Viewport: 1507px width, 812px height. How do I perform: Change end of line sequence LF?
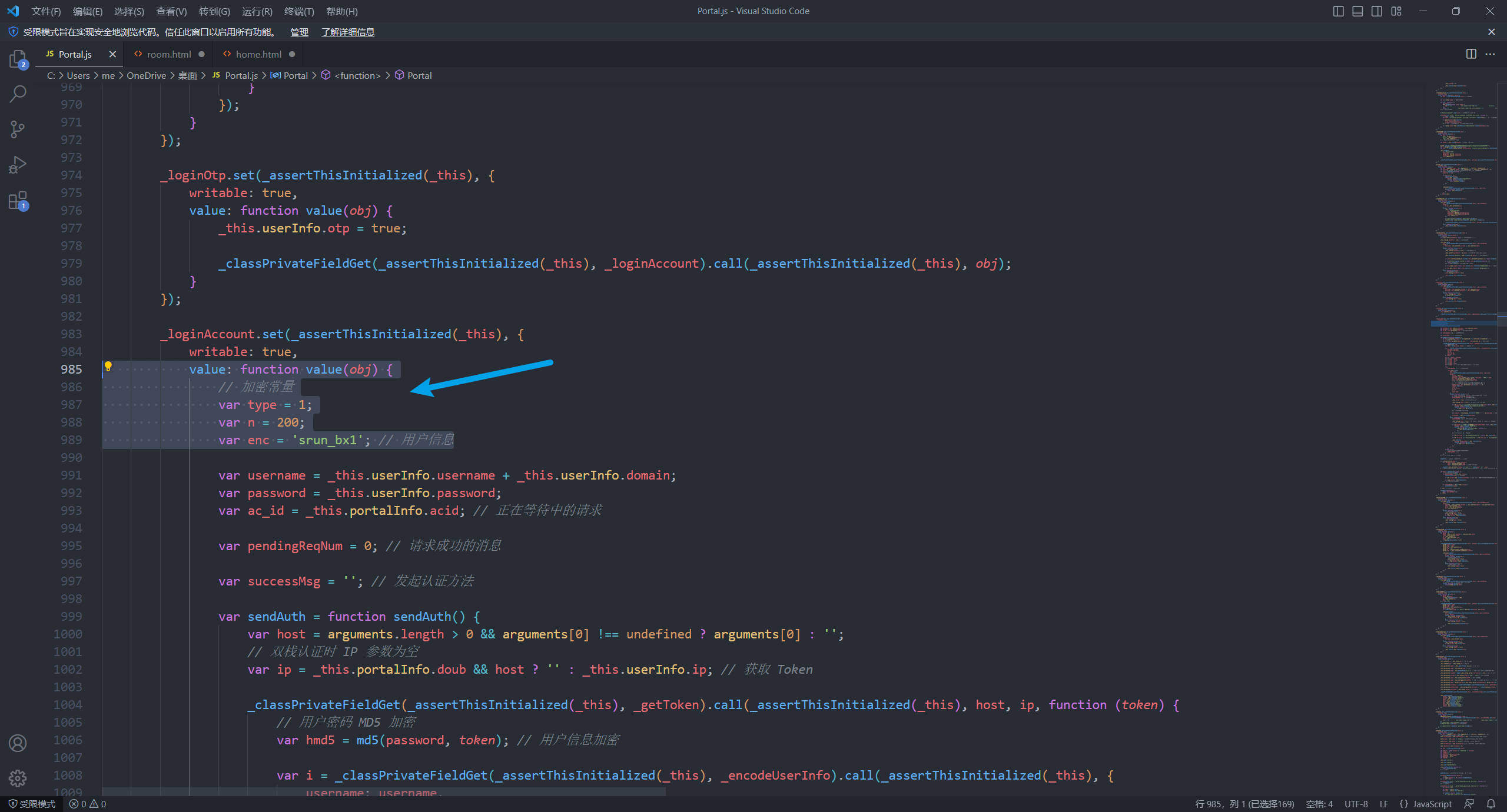pyautogui.click(x=1384, y=804)
